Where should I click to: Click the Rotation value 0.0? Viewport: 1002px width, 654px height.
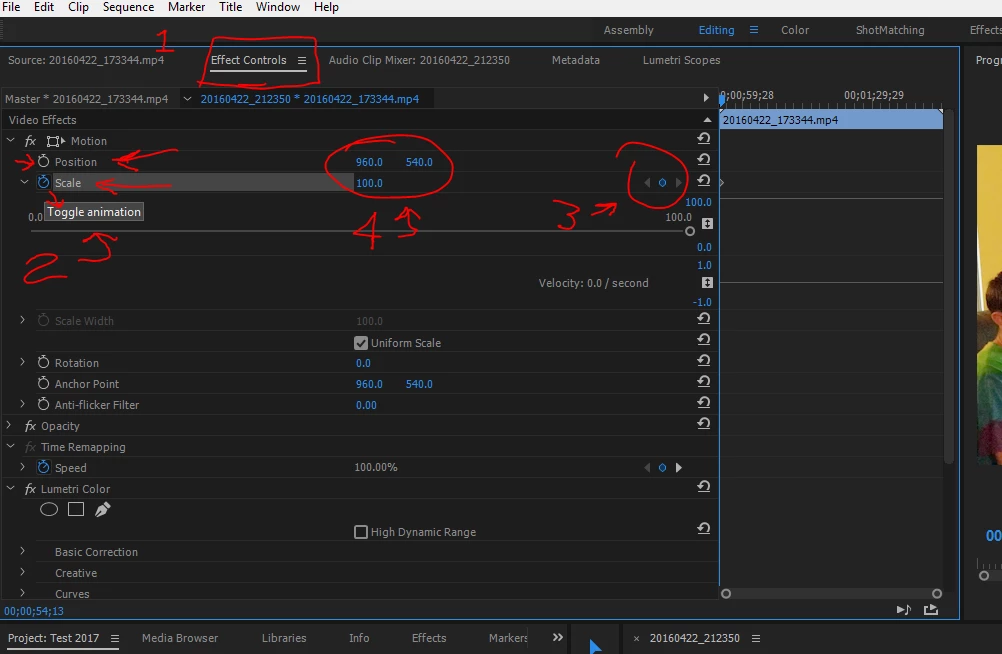[x=363, y=363]
